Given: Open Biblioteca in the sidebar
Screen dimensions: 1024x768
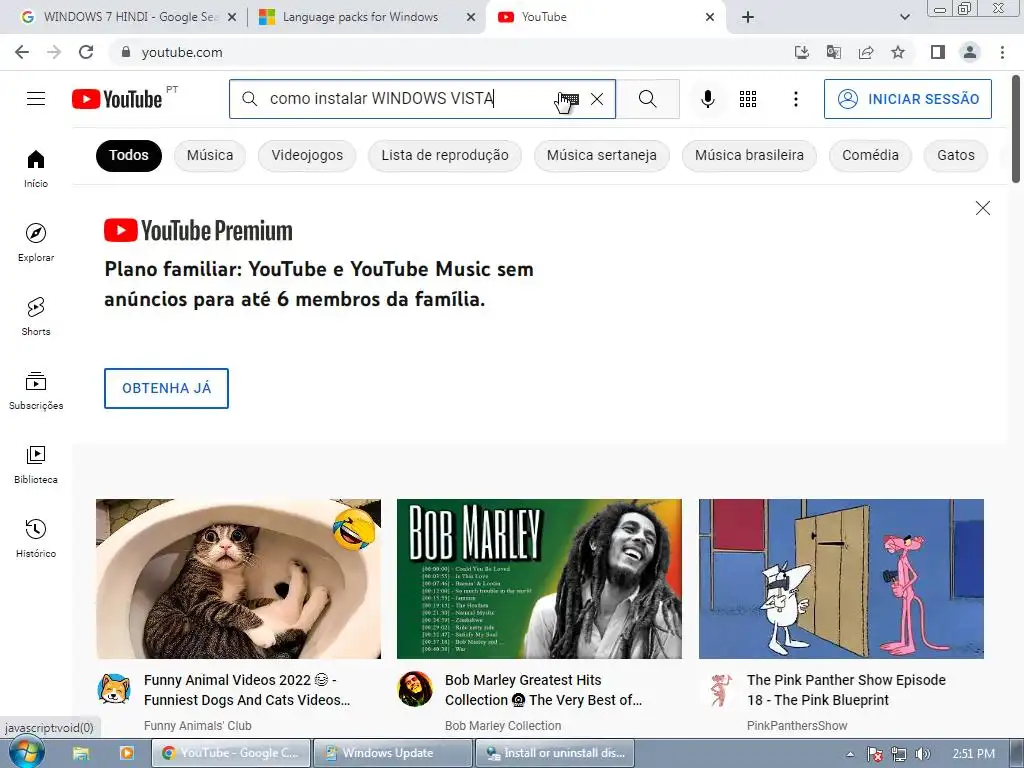Looking at the screenshot, I should point(36,464).
